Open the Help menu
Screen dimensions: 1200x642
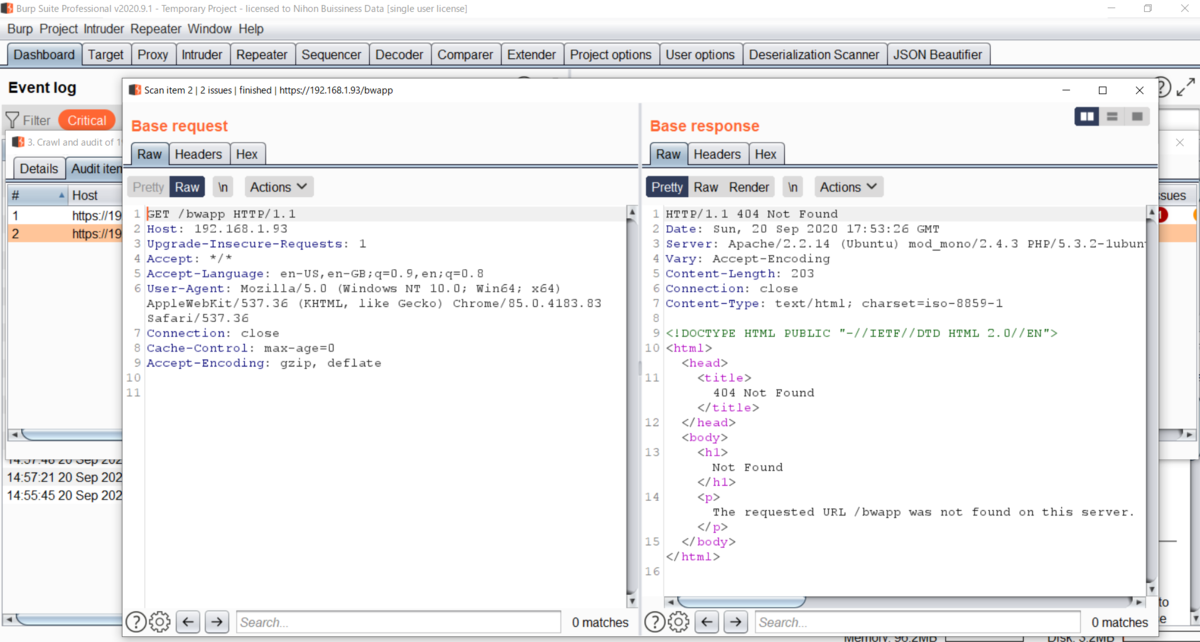coord(251,29)
